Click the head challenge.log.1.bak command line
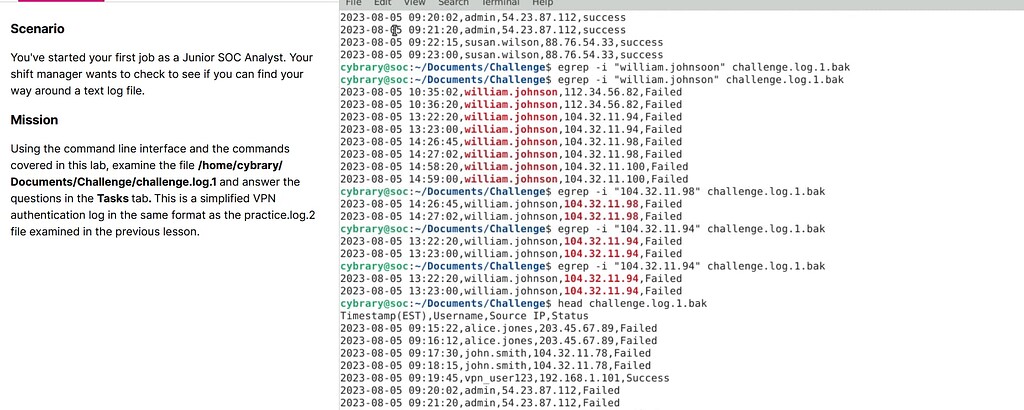Screen dimensions: 1024x410 click(x=524, y=304)
